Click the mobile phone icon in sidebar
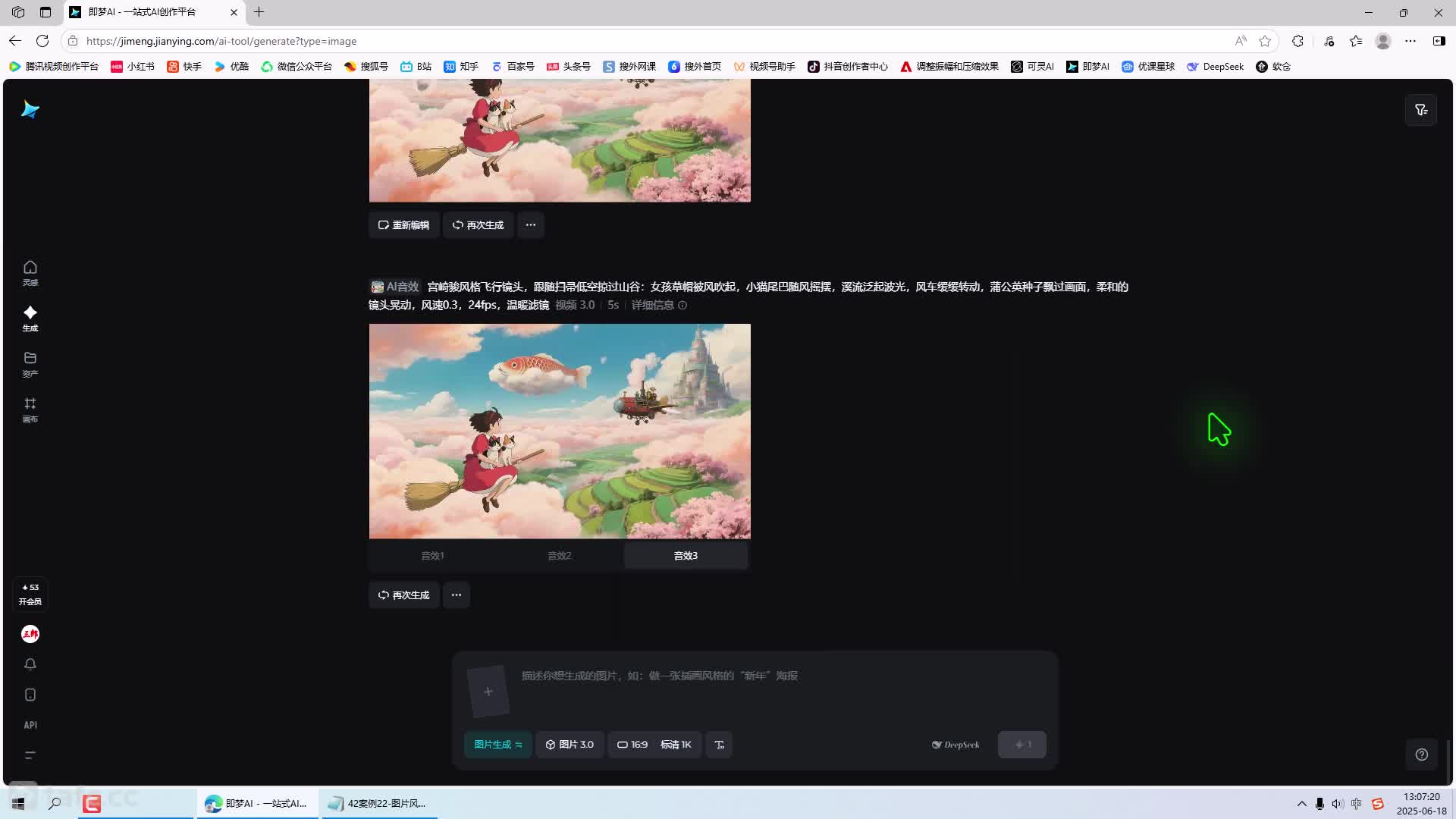Screen dimensions: 1456x819 [x=30, y=695]
